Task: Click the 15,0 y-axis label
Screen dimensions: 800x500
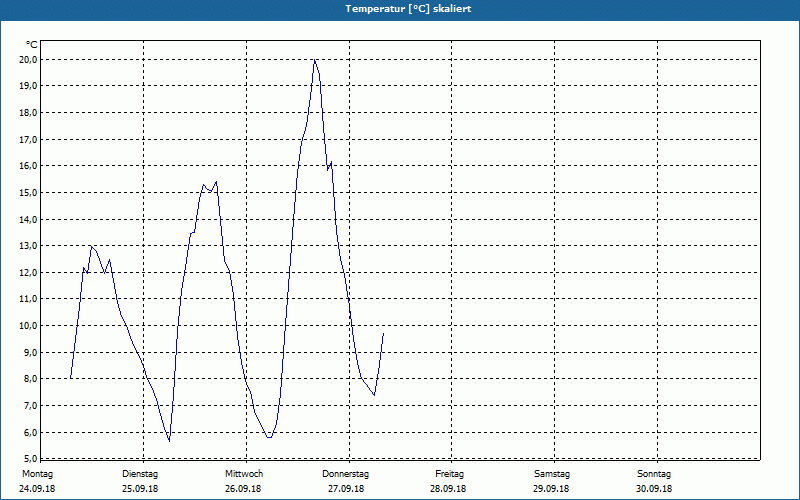Action: click(x=29, y=192)
